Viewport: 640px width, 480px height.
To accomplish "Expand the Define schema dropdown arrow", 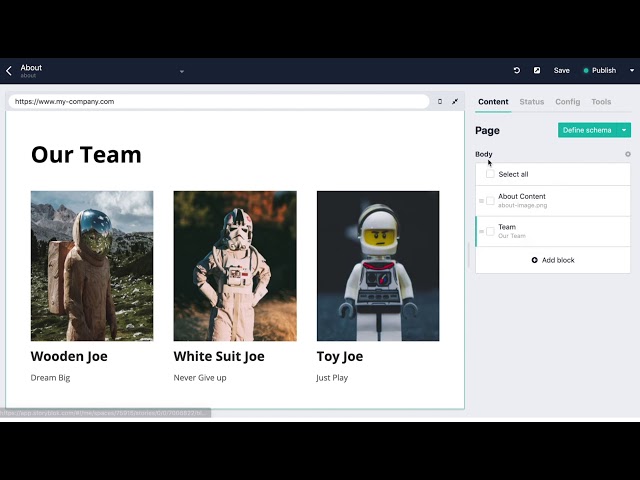I will [624, 130].
